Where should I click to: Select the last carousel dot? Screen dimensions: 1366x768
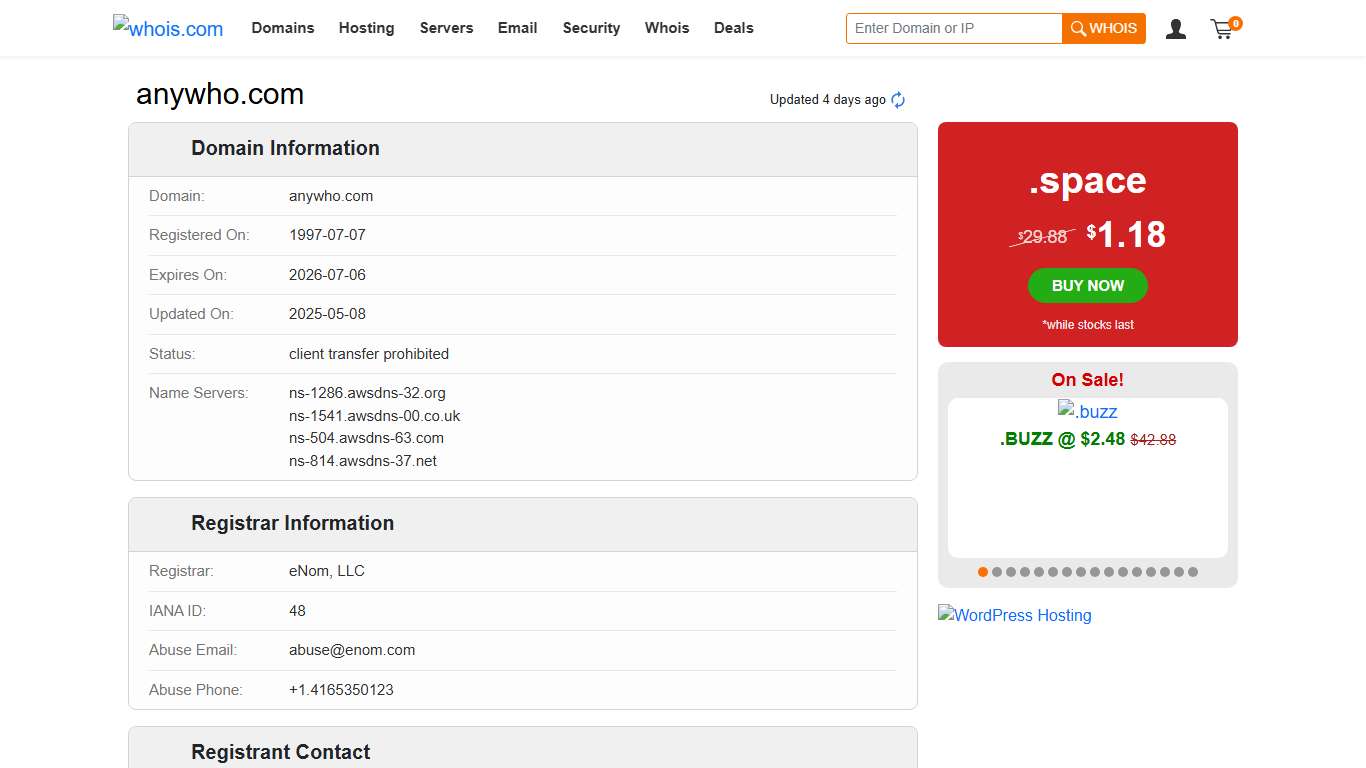(1193, 572)
